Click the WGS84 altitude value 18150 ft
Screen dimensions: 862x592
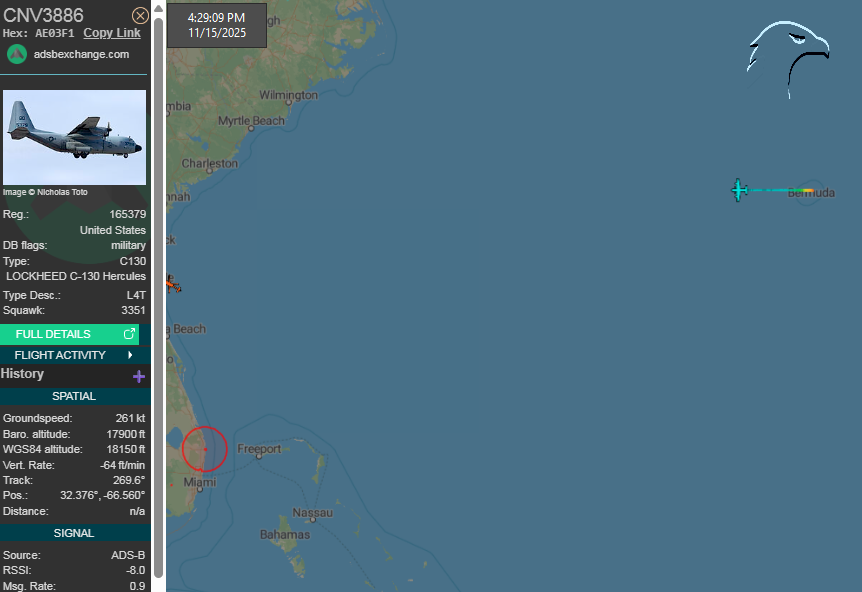click(126, 450)
